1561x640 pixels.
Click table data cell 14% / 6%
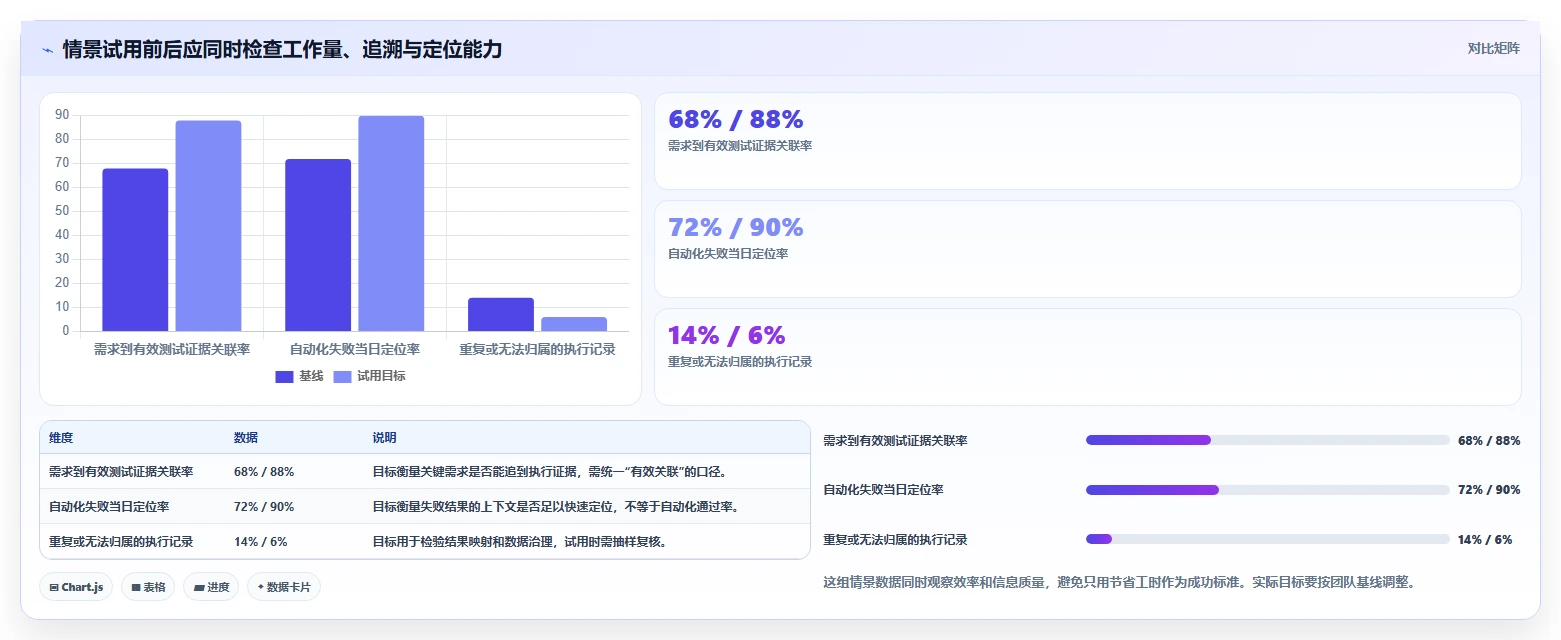261,541
